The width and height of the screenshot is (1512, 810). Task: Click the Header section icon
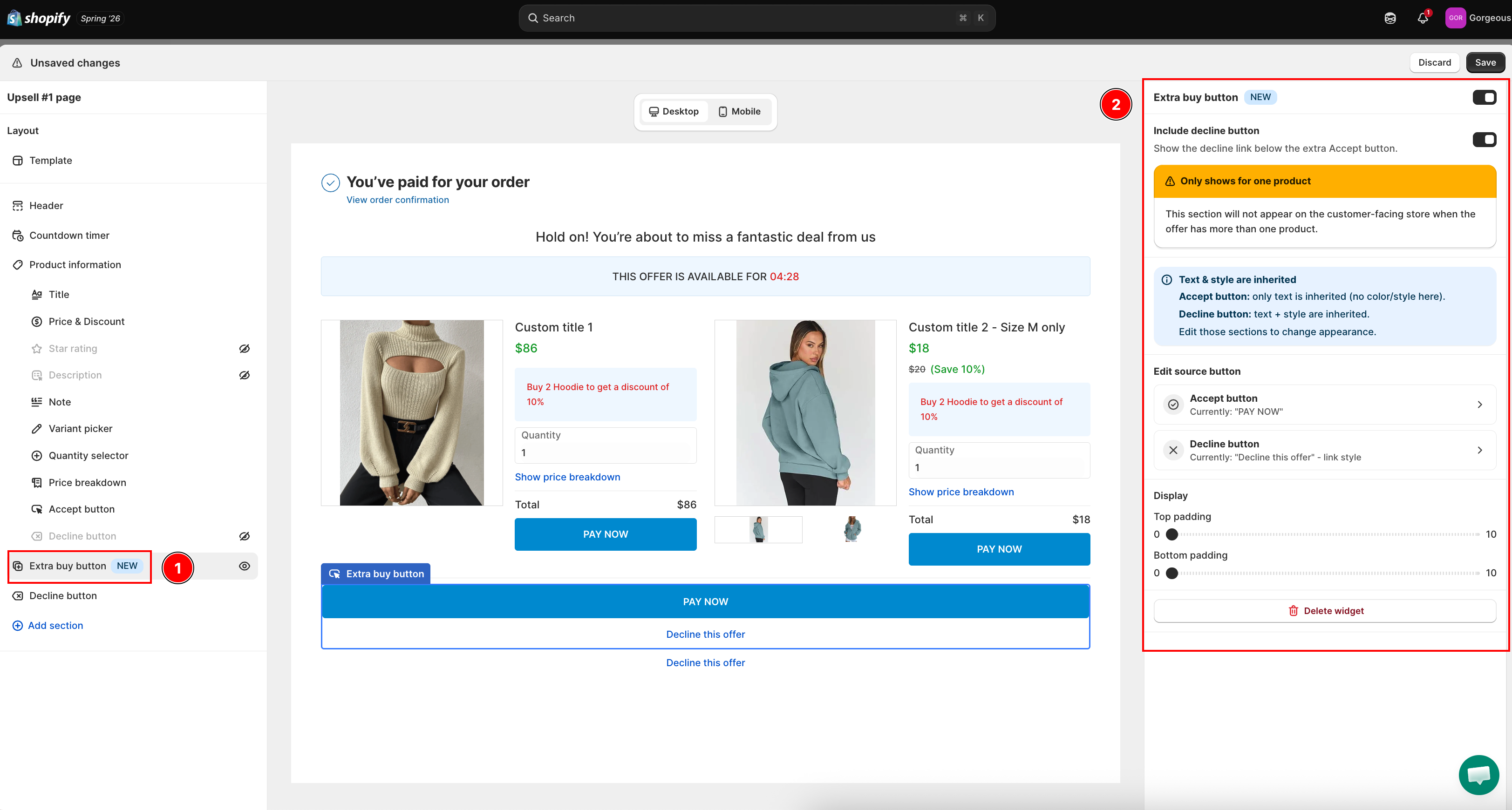coord(18,205)
